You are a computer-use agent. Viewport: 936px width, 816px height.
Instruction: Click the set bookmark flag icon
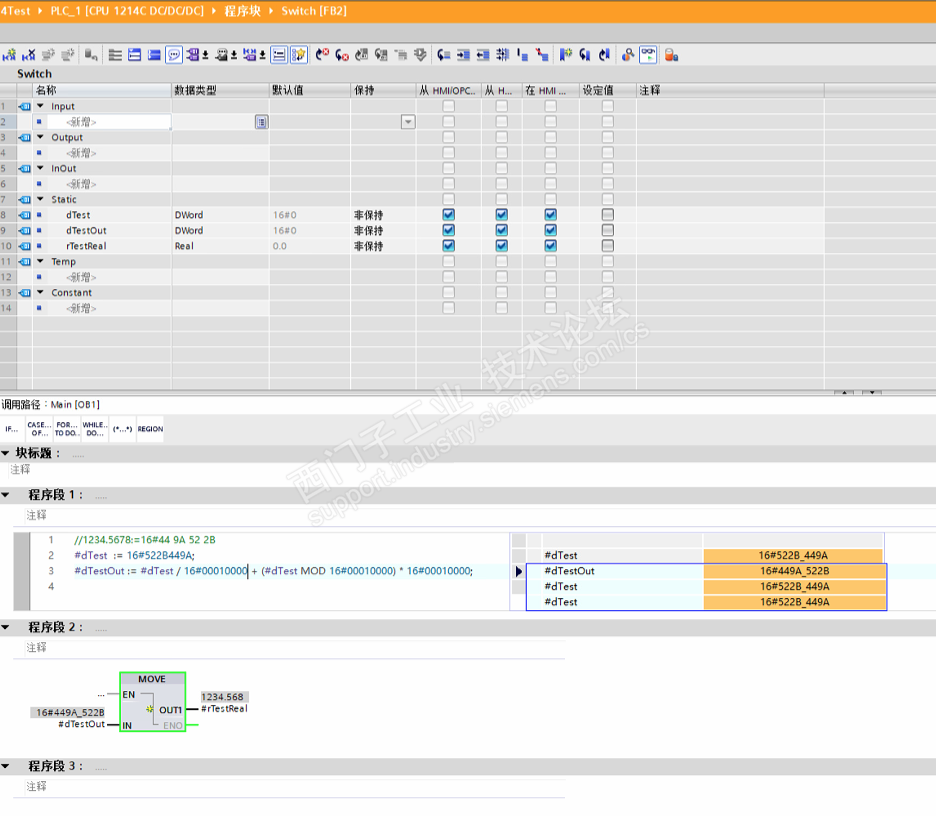pyautogui.click(x=565, y=56)
